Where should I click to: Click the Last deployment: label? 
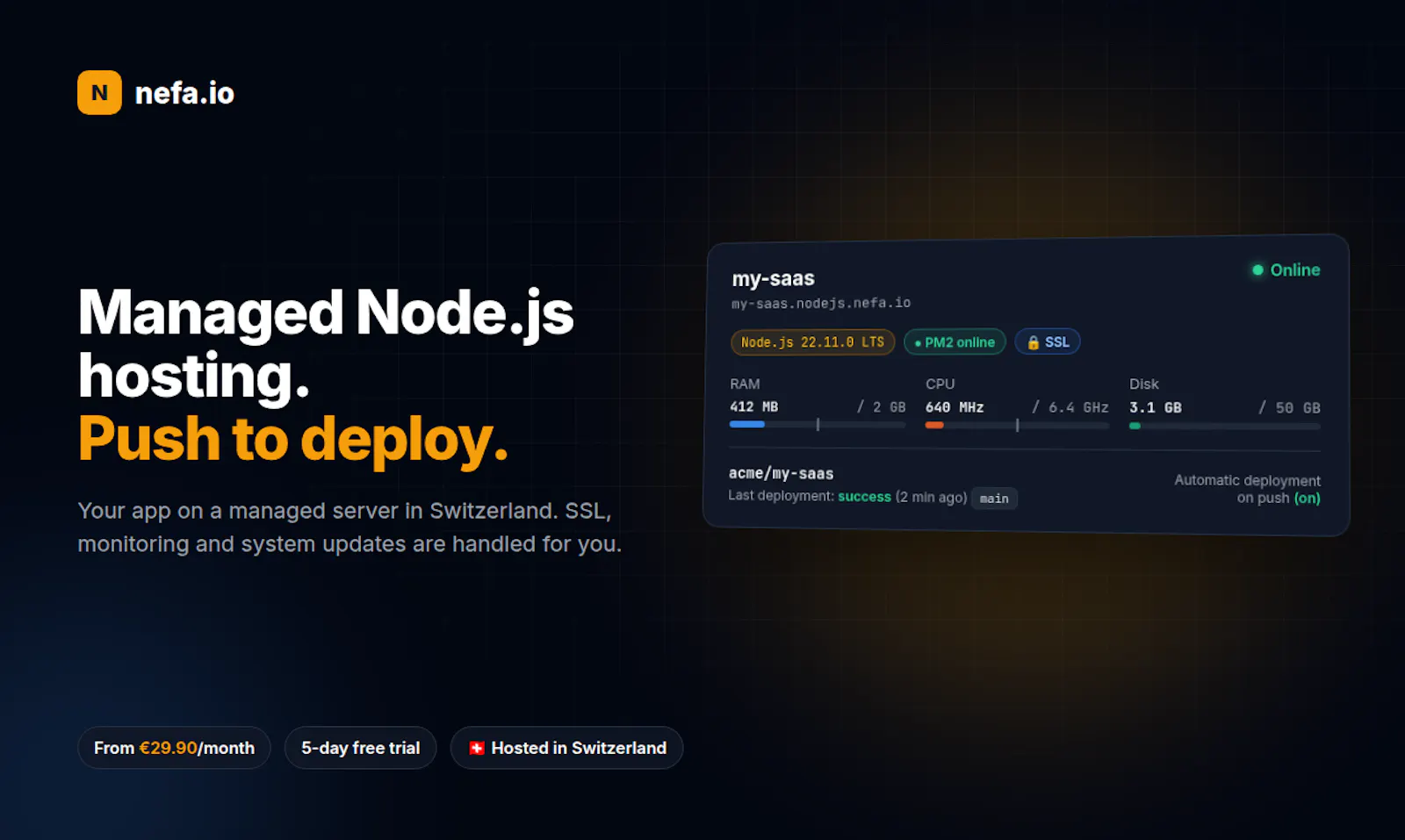(x=781, y=496)
